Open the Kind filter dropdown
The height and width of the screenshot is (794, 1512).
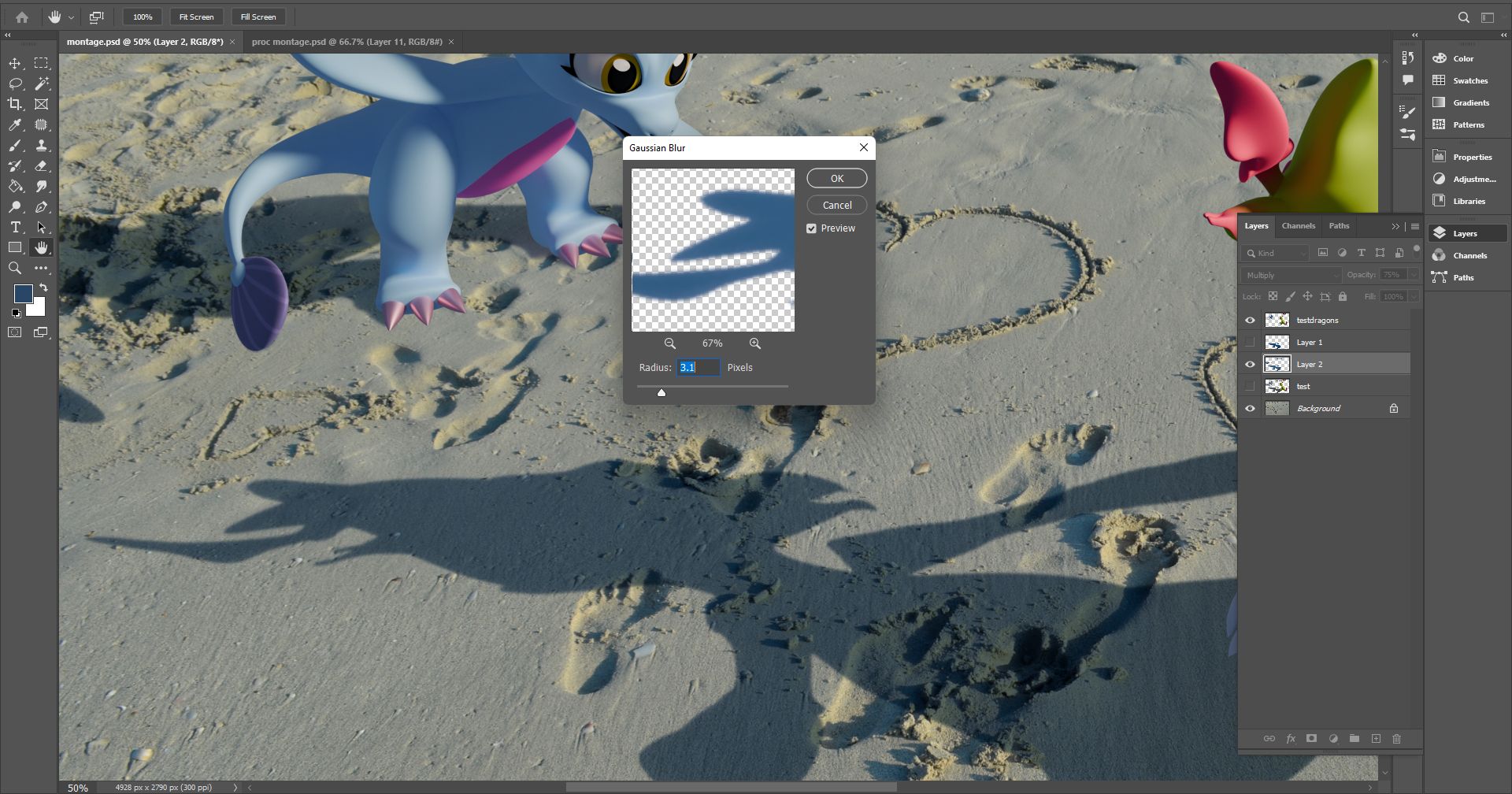[x=1275, y=253]
